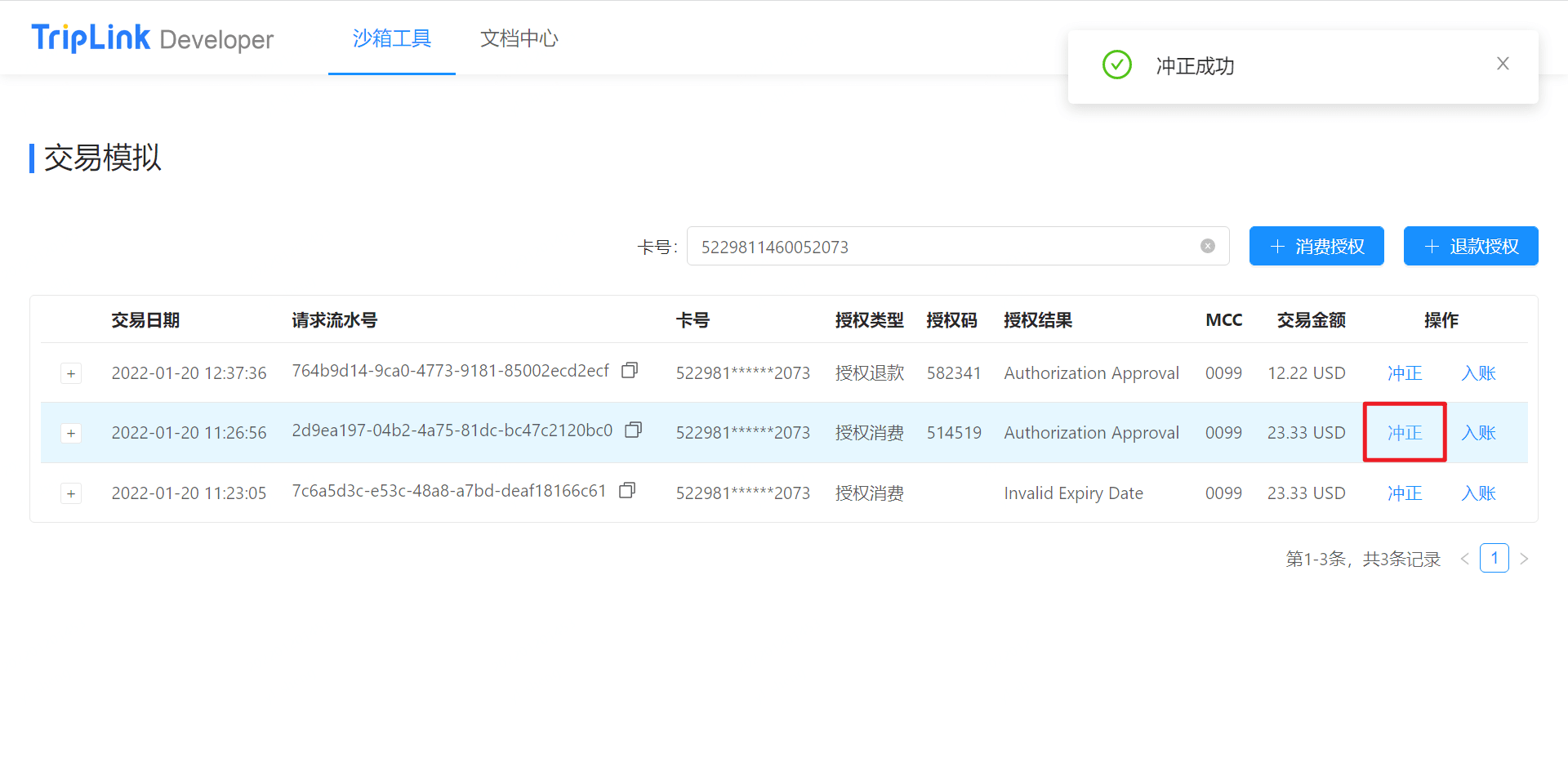Screen dimensions: 1568x758
Task: Expand the 12:37:36 transaction row
Action: click(71, 374)
